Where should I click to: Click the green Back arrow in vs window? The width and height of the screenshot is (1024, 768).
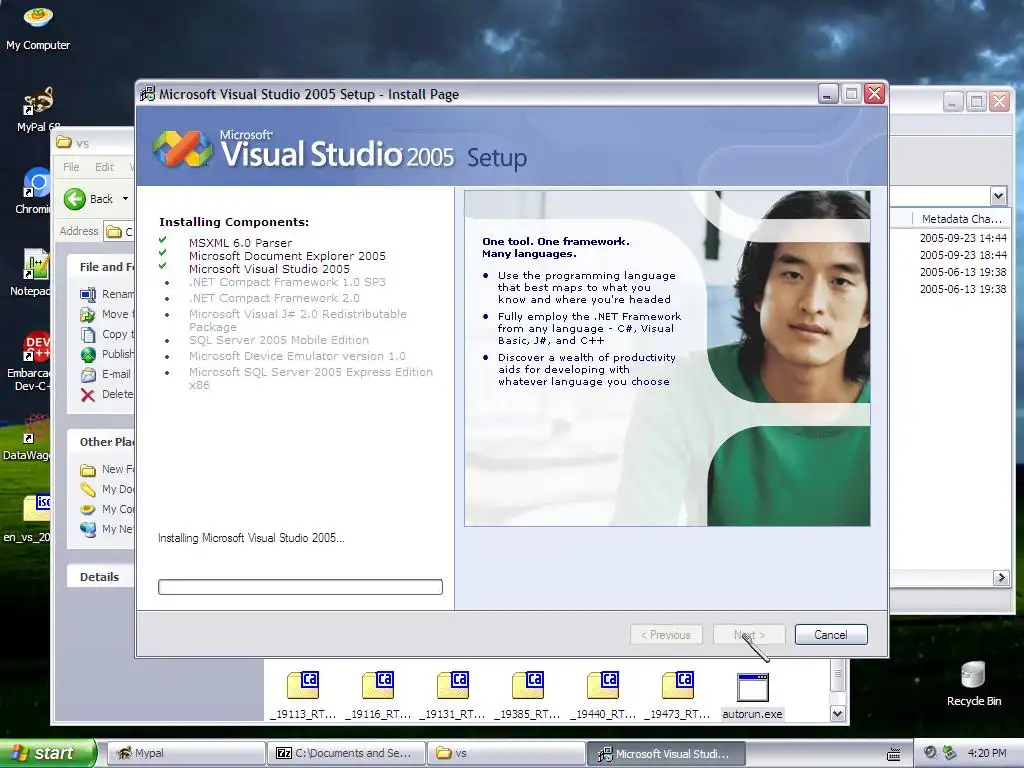(74, 199)
